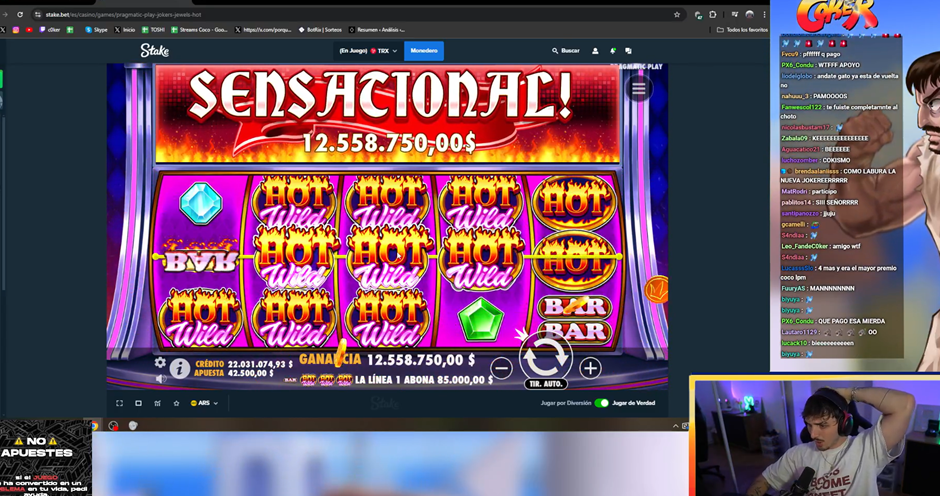Viewport: 940px width, 496px height.
Task: Open the https://x.com/porqu... bookmark
Action: (263, 29)
